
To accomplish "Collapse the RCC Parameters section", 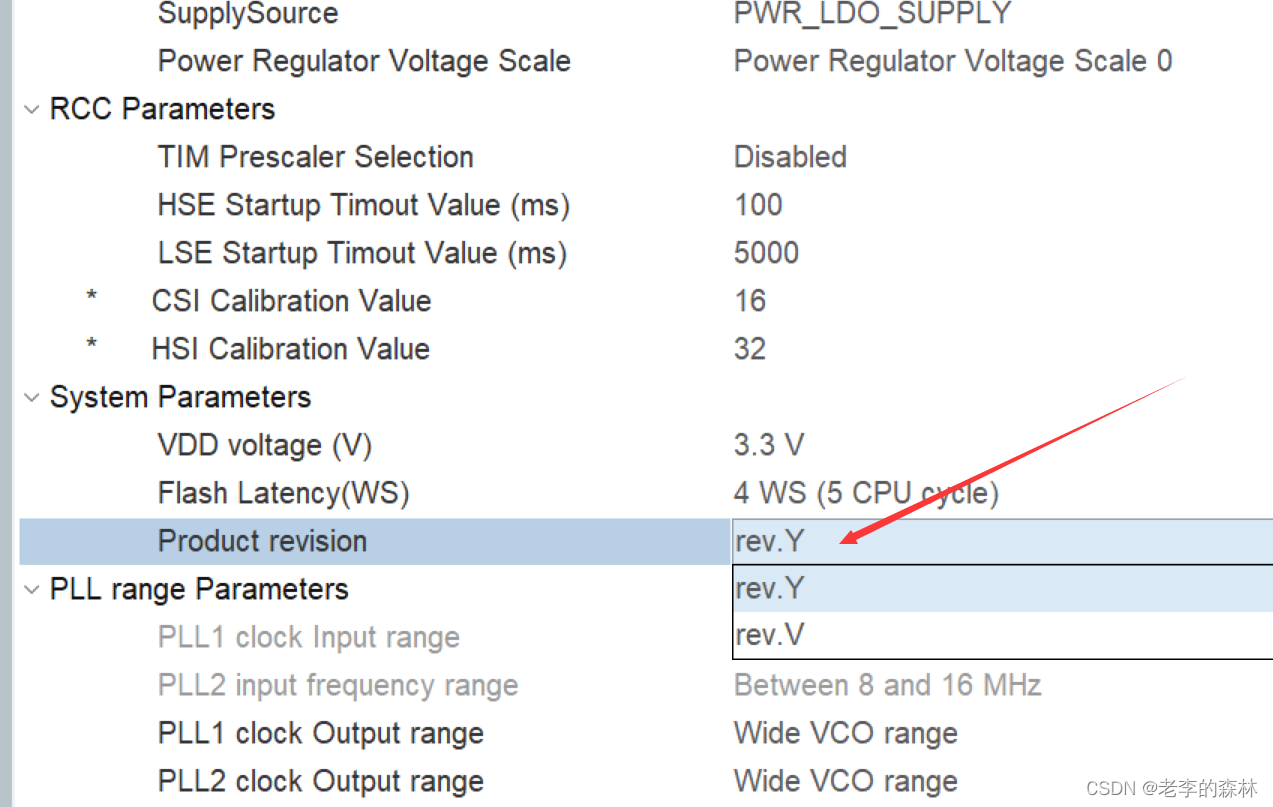I will (x=32, y=110).
